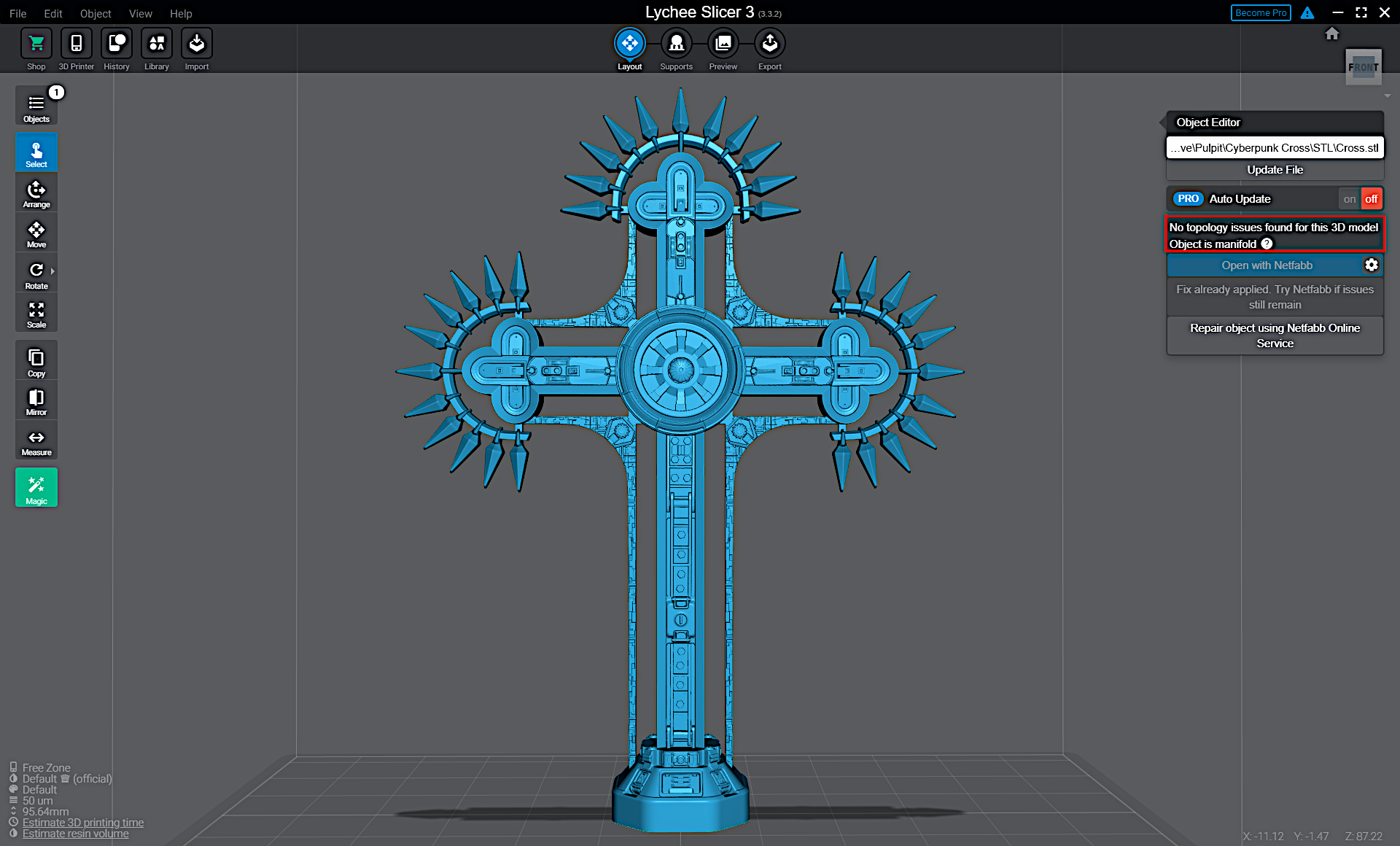Turn Auto Update on
Screen dimensions: 1400x846
pyautogui.click(x=1350, y=198)
